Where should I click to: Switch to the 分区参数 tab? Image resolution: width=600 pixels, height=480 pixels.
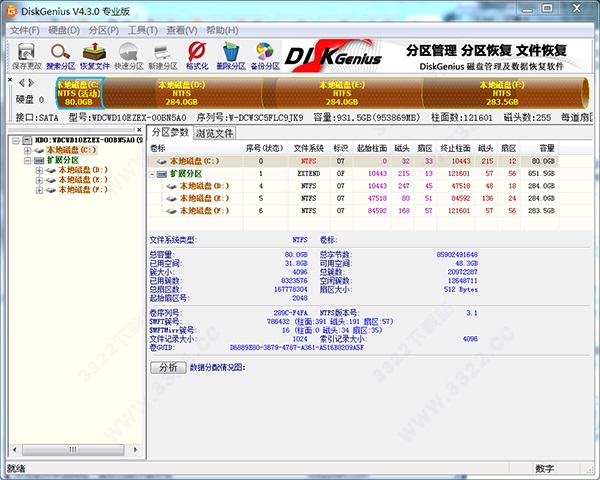point(170,132)
